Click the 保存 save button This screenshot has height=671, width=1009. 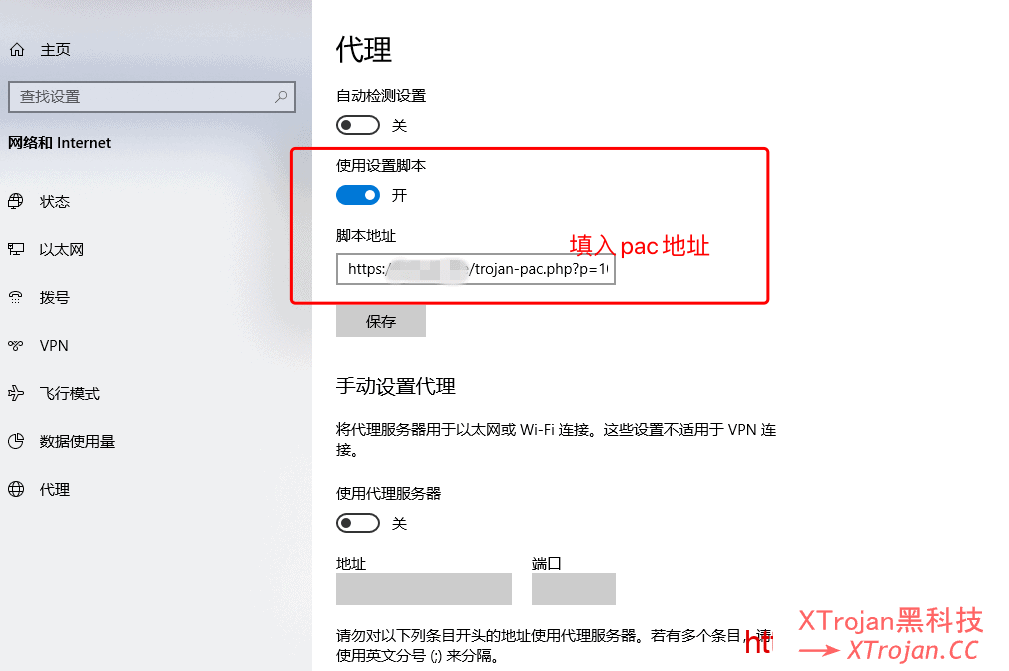pos(381,321)
